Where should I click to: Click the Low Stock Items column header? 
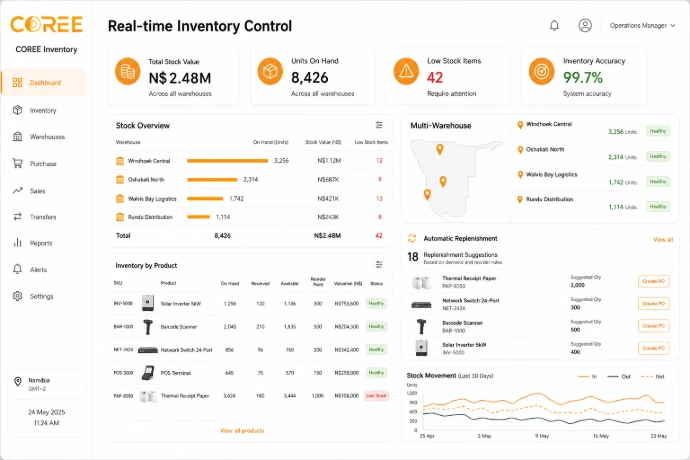coord(371,142)
